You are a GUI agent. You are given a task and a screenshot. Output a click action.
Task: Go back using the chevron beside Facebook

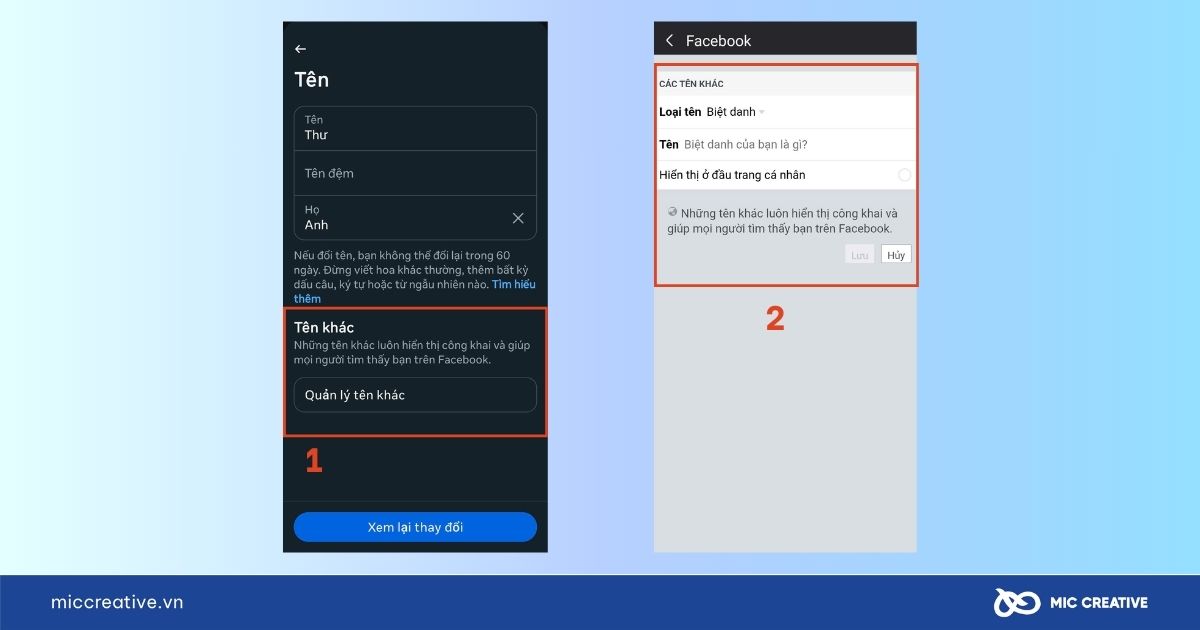point(669,41)
